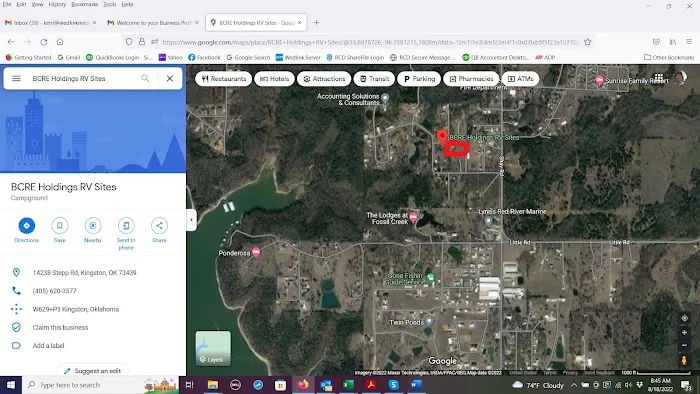Click the Street View pegman

click(684, 360)
